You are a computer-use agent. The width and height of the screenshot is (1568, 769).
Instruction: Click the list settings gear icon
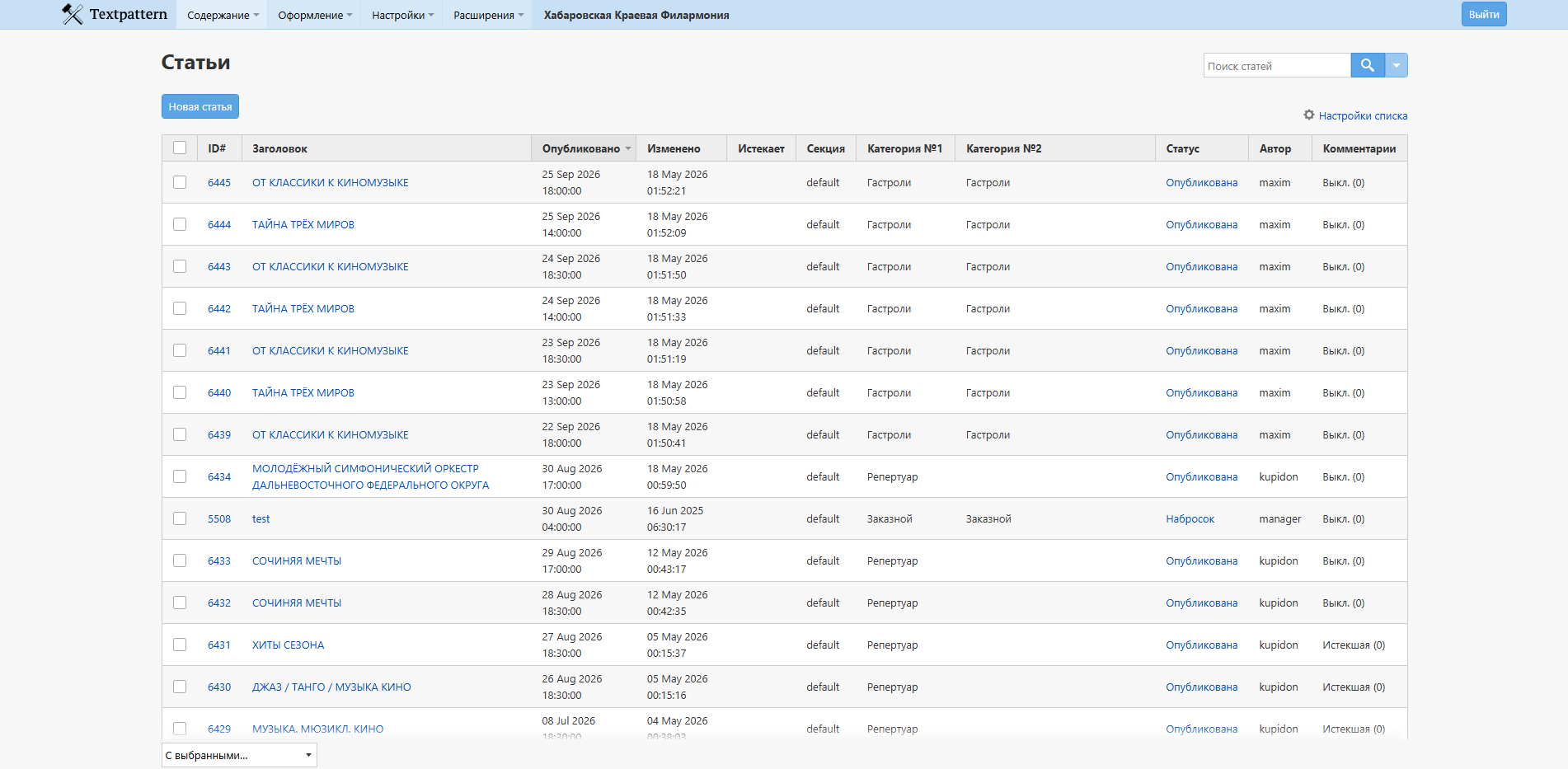(x=1309, y=115)
